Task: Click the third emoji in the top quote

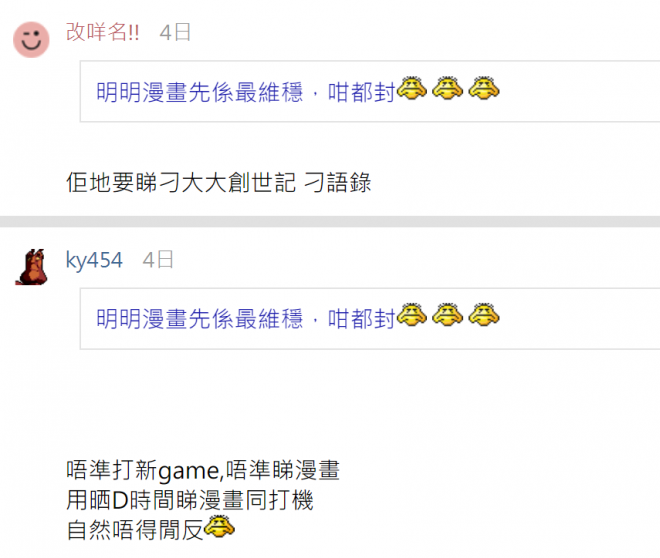Action: [484, 88]
